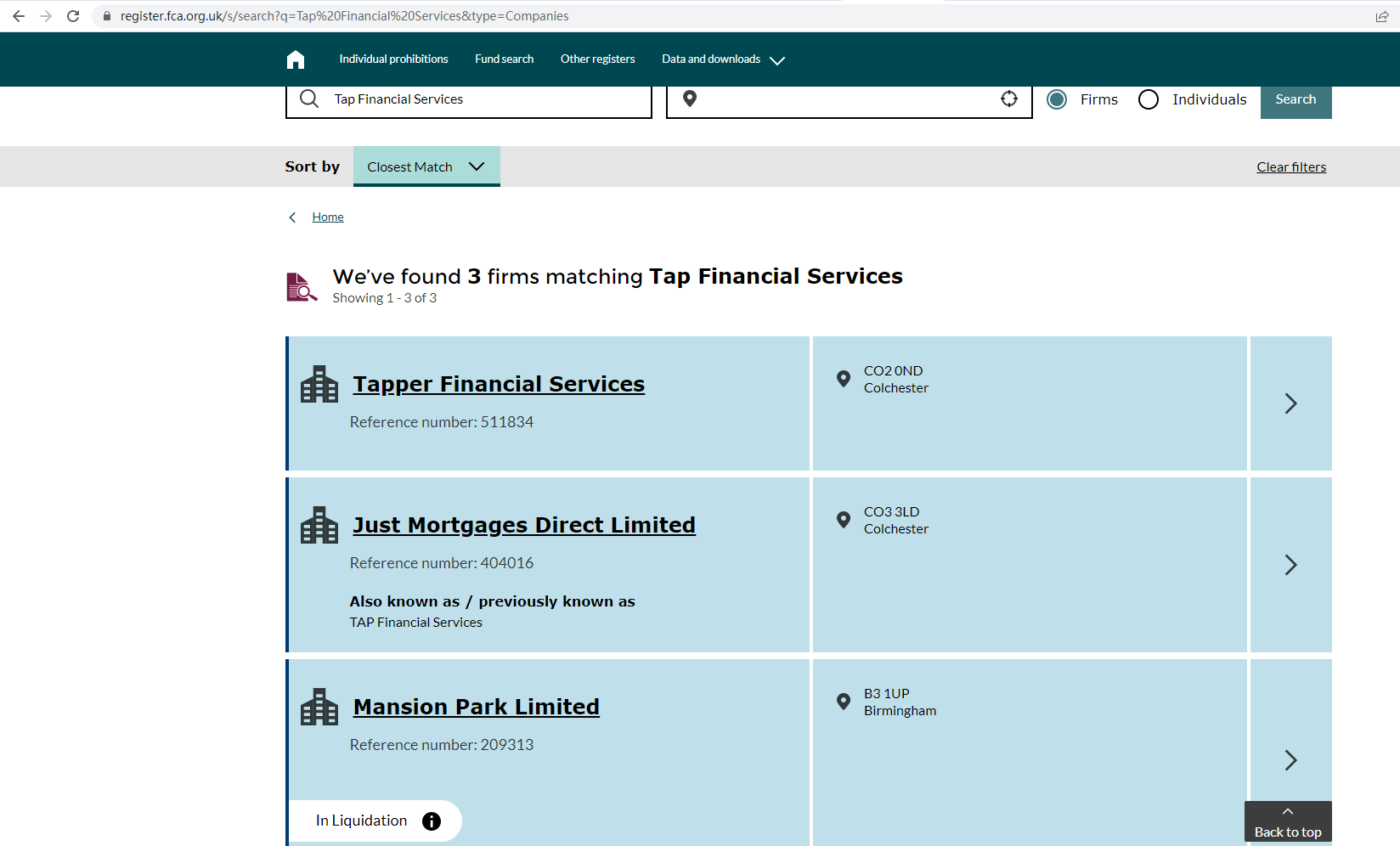Click the location pin icon in location field

pyautogui.click(x=690, y=99)
